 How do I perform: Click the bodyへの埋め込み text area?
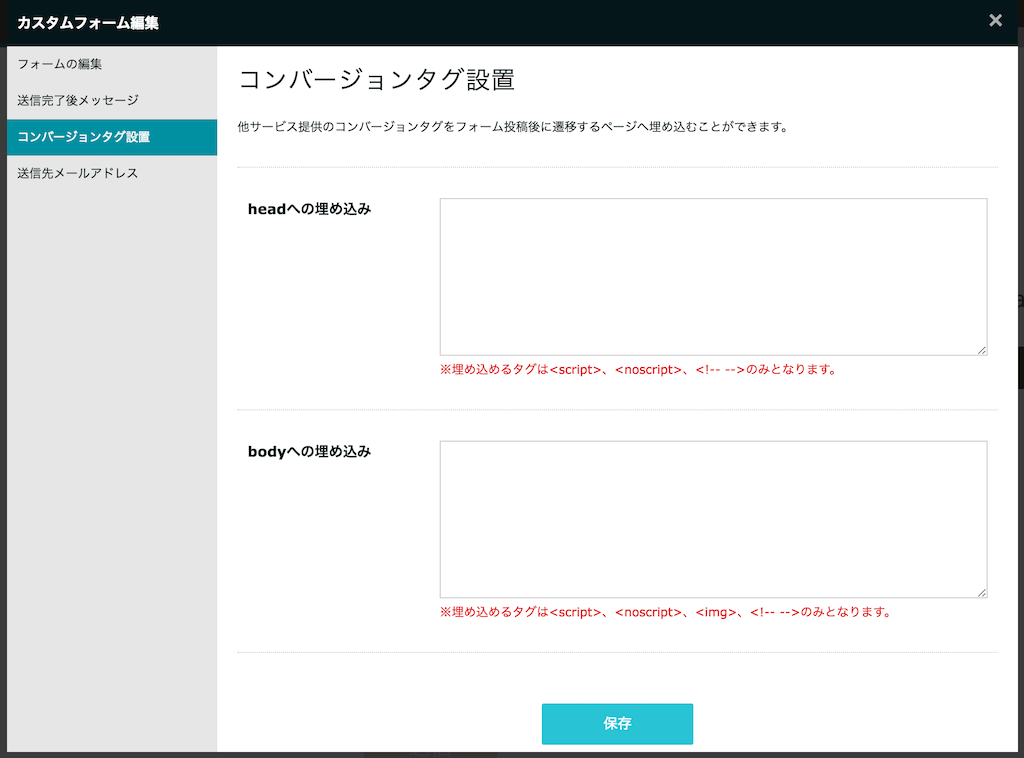point(713,520)
